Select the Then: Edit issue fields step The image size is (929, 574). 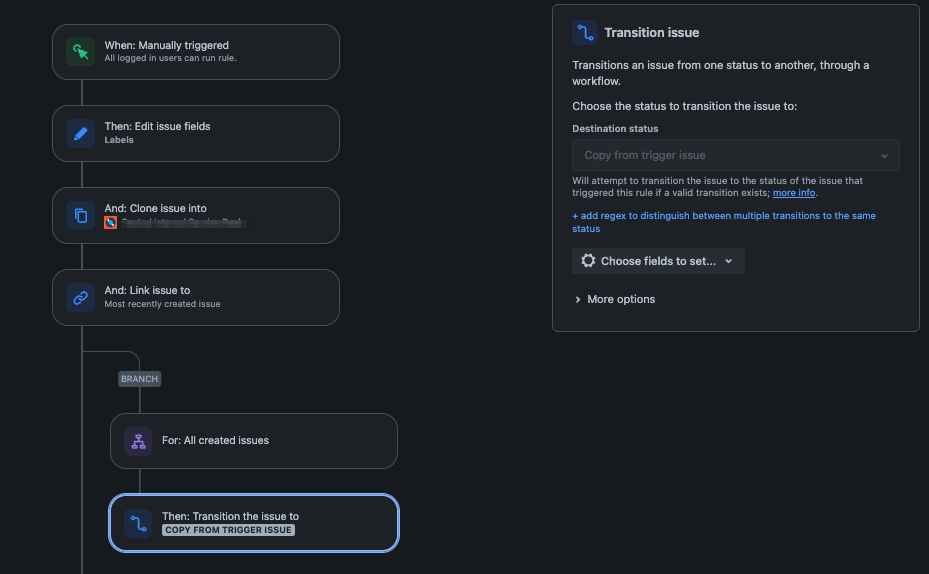tap(196, 133)
